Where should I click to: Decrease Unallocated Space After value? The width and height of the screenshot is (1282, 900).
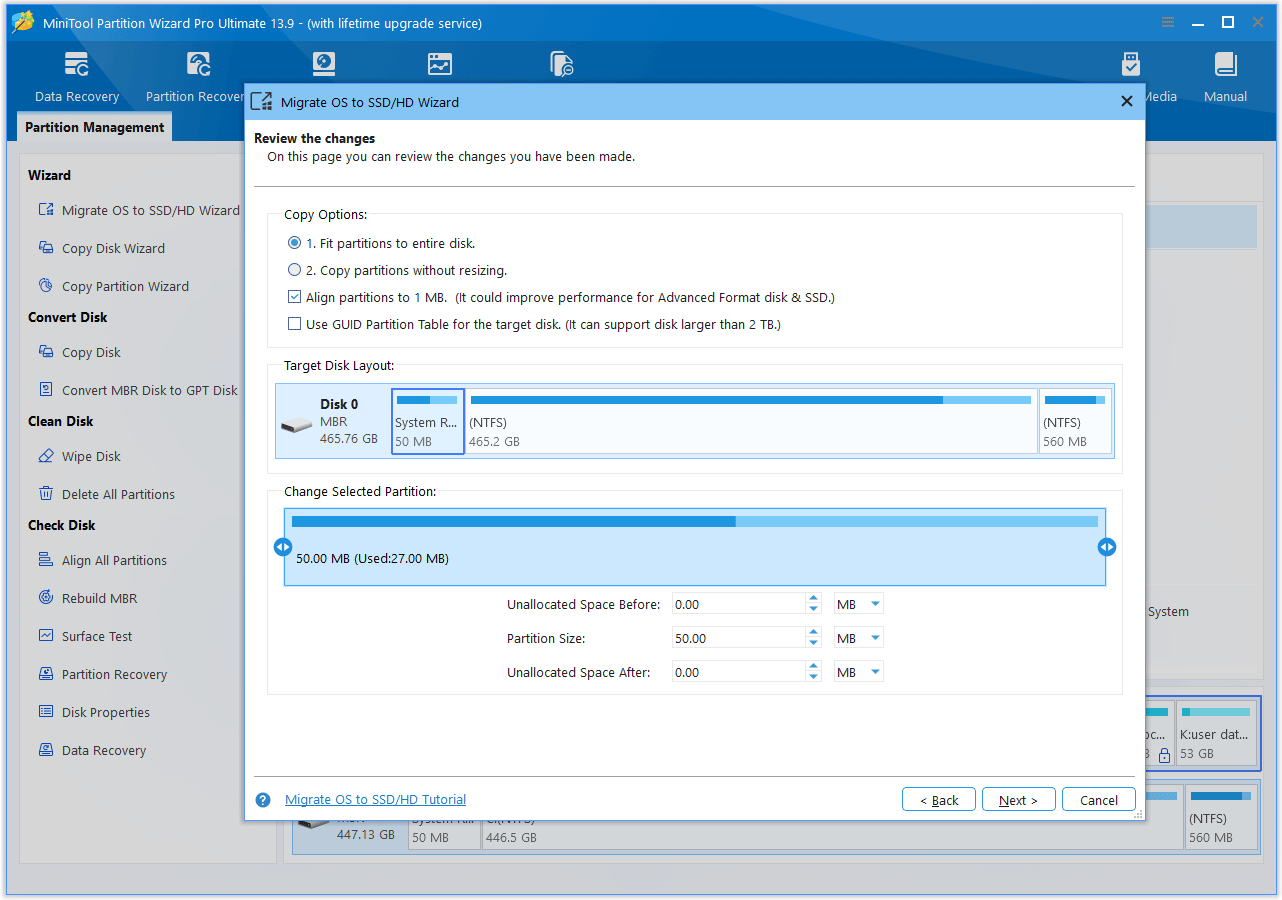click(x=814, y=677)
